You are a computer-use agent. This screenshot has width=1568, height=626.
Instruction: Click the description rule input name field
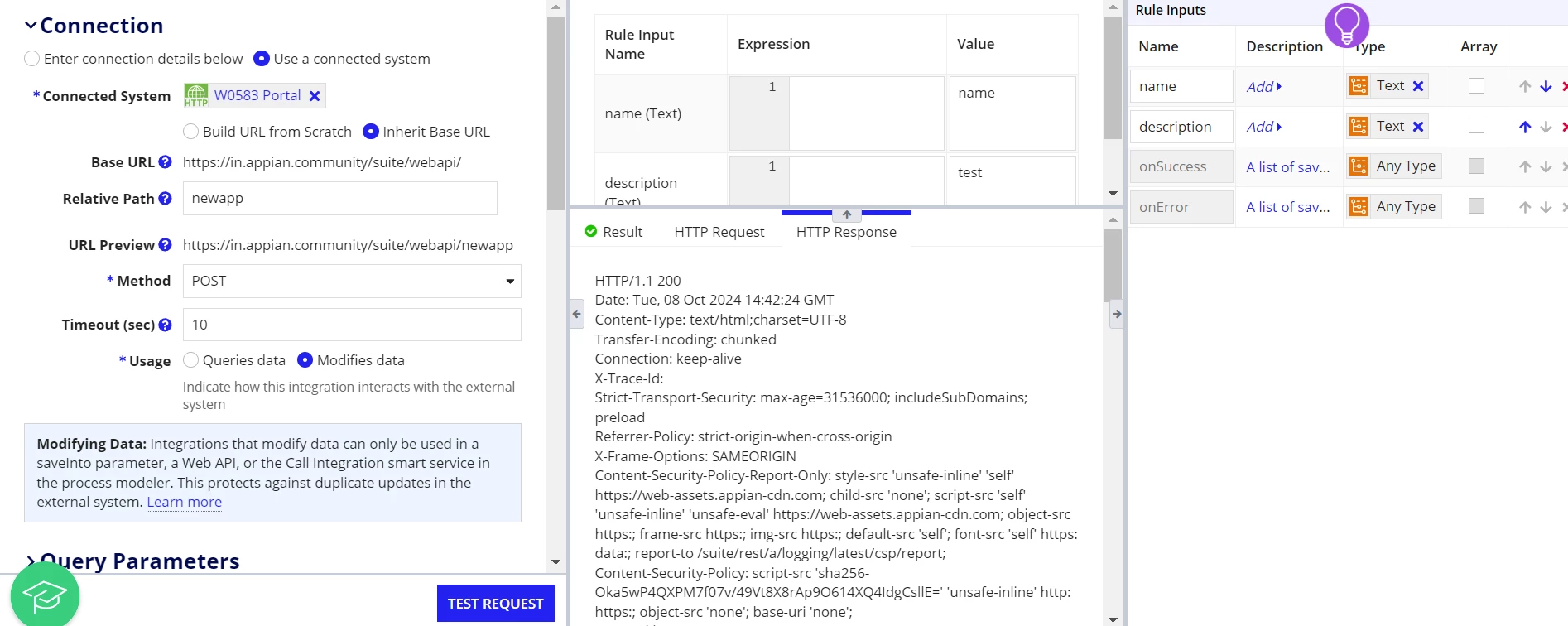(1181, 127)
